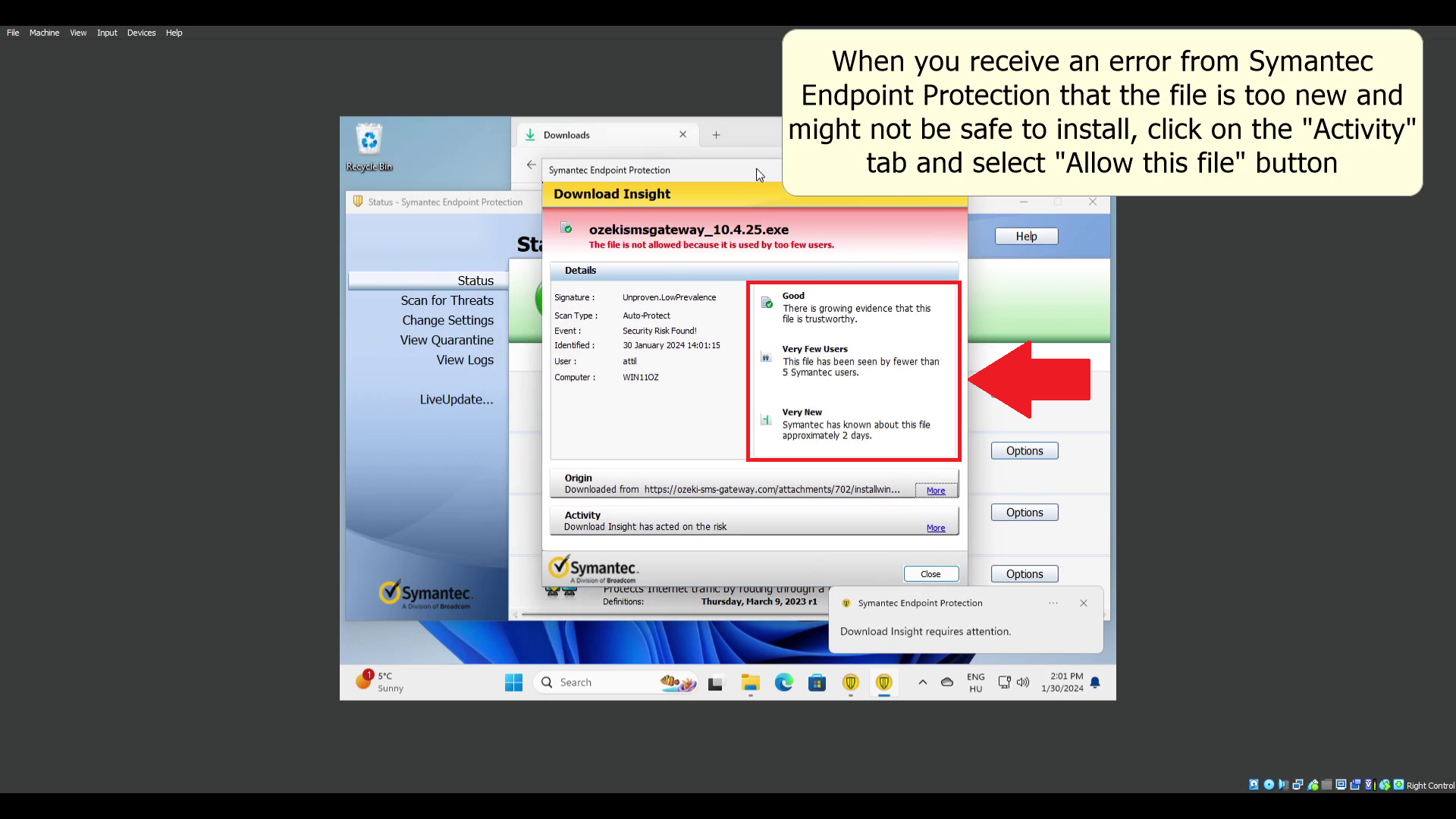Click VirtualBox mouse integration status icon
The width and height of the screenshot is (1456, 819).
(x=1385, y=785)
